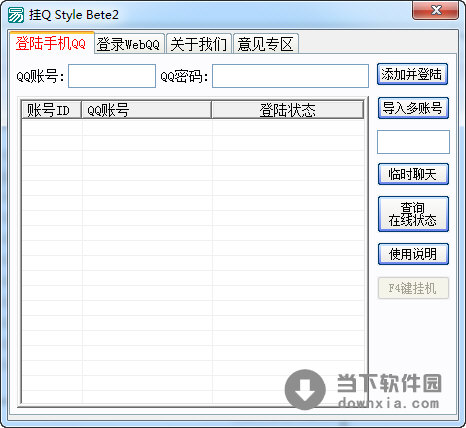Click the 临时聊天 button

click(x=413, y=174)
